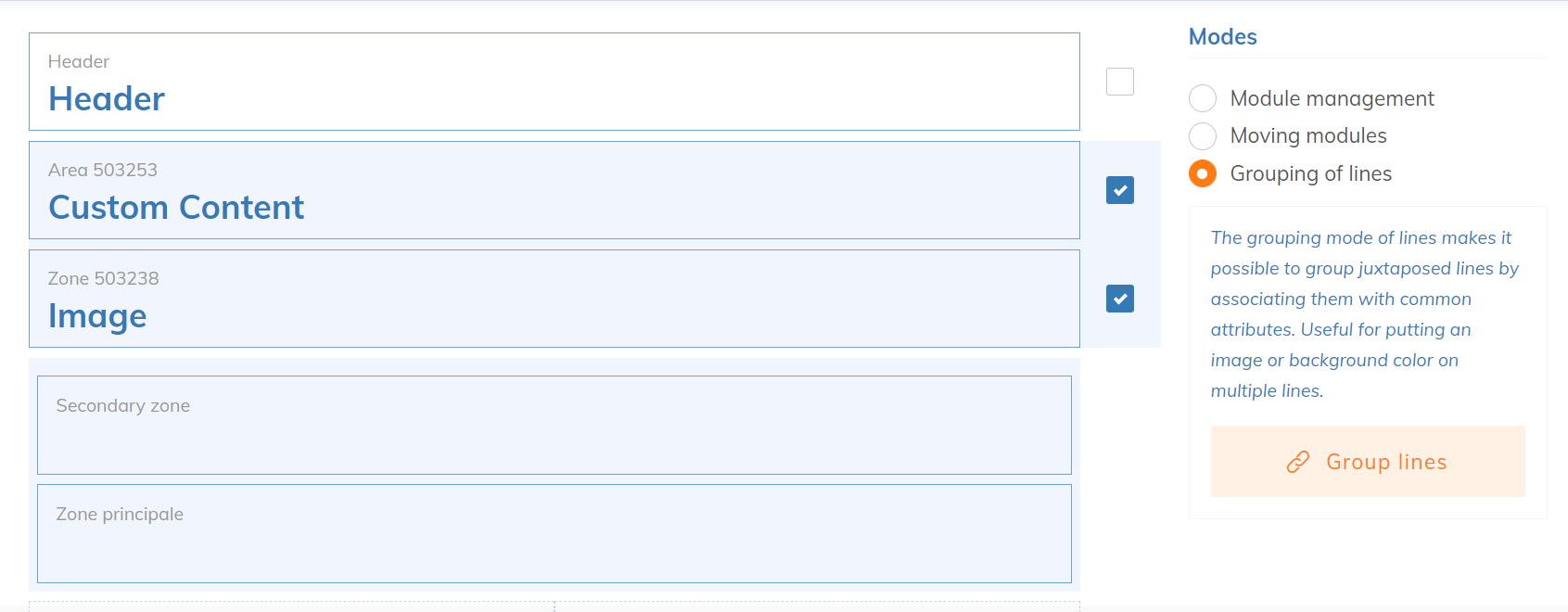Click the small grey Header label

79,61
